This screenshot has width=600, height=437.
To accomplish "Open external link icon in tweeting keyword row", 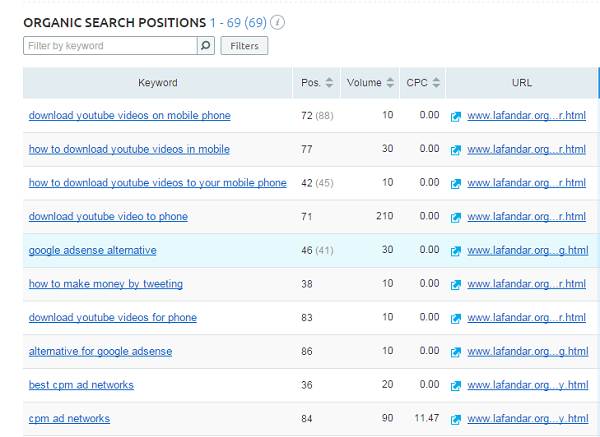I will coord(456,284).
